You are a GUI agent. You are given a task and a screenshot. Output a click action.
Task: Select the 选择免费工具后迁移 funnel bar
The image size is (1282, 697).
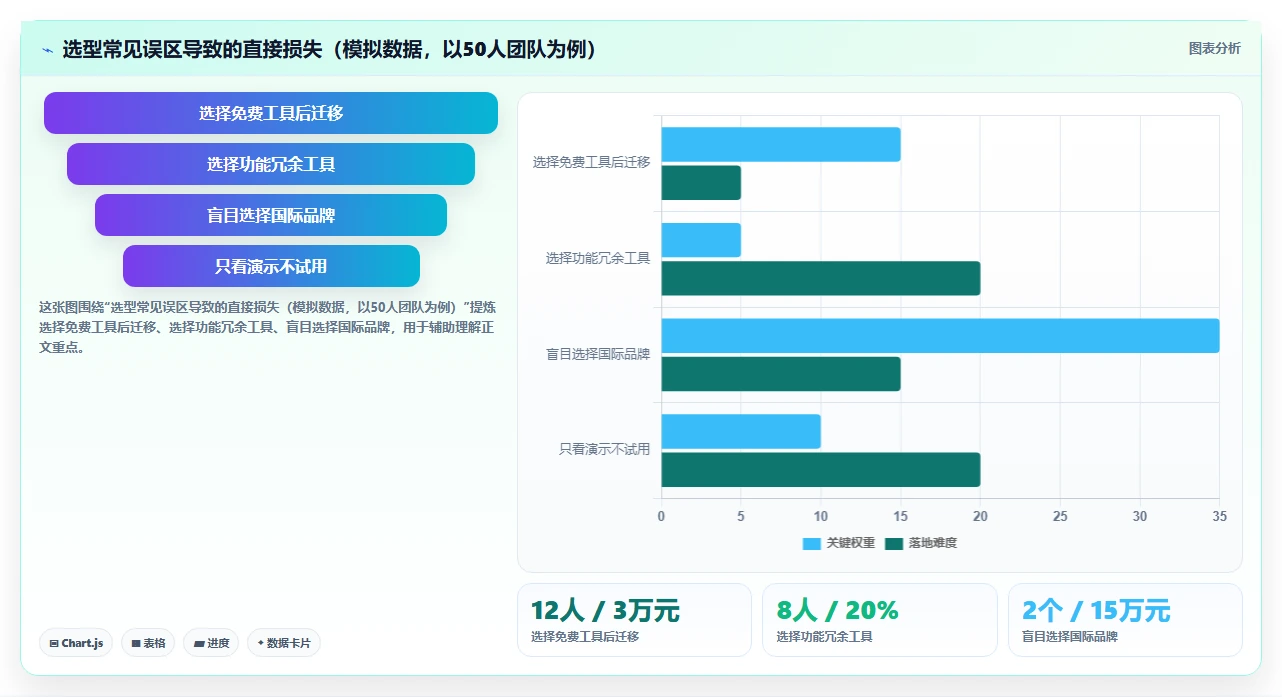click(271, 113)
